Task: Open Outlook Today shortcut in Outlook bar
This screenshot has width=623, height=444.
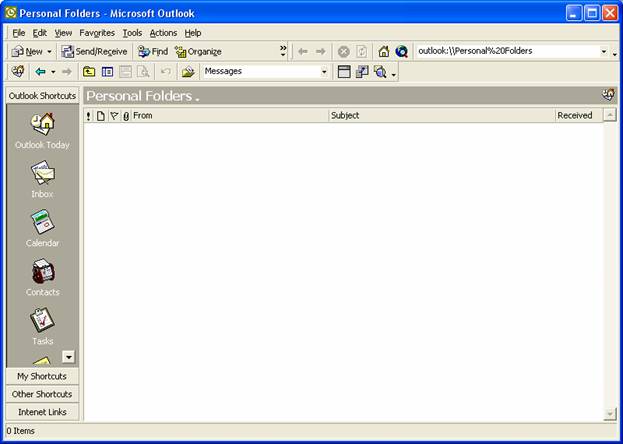Action: click(x=43, y=130)
